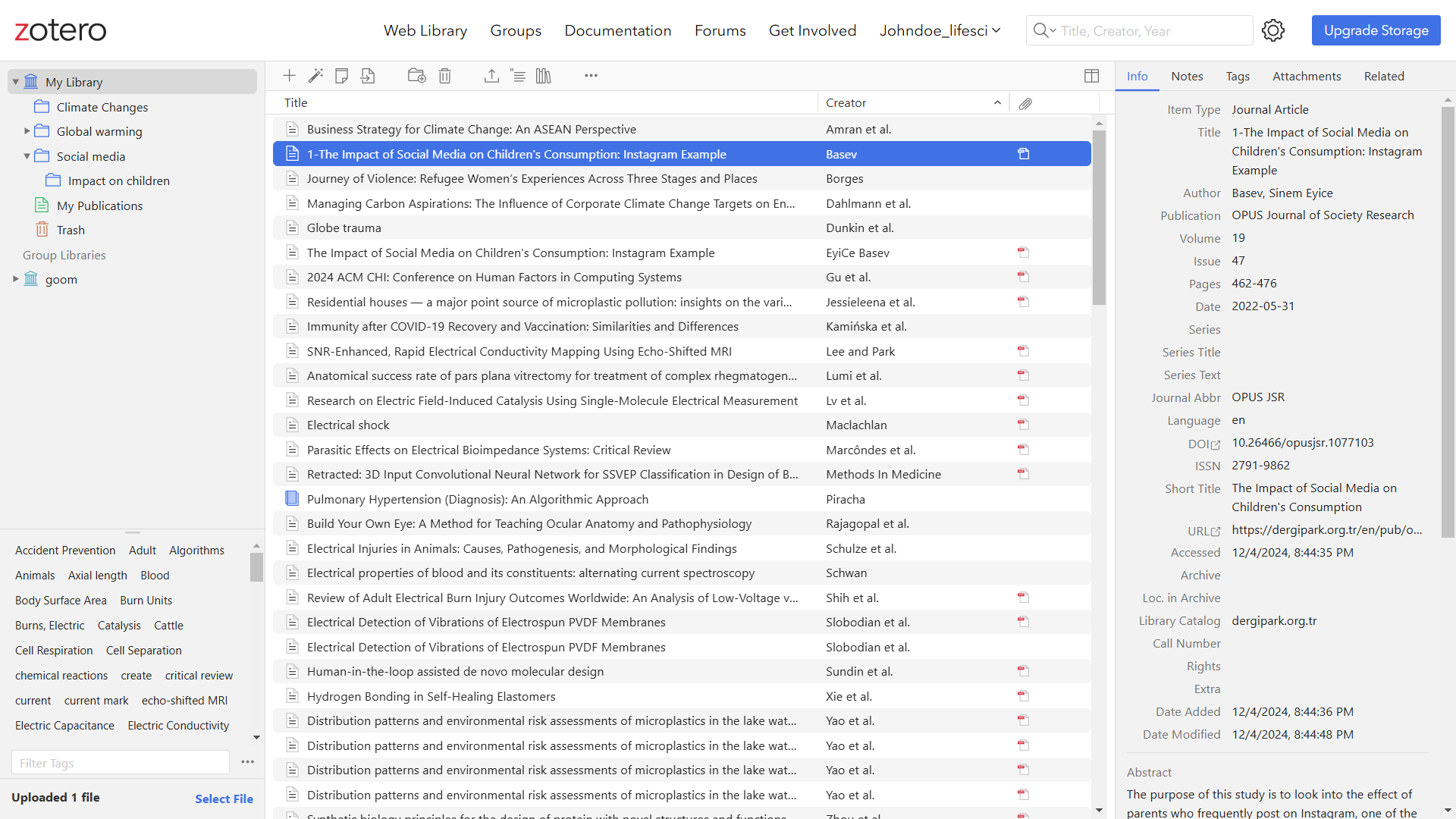
Task: Type in the Filter Tags field
Action: (120, 762)
